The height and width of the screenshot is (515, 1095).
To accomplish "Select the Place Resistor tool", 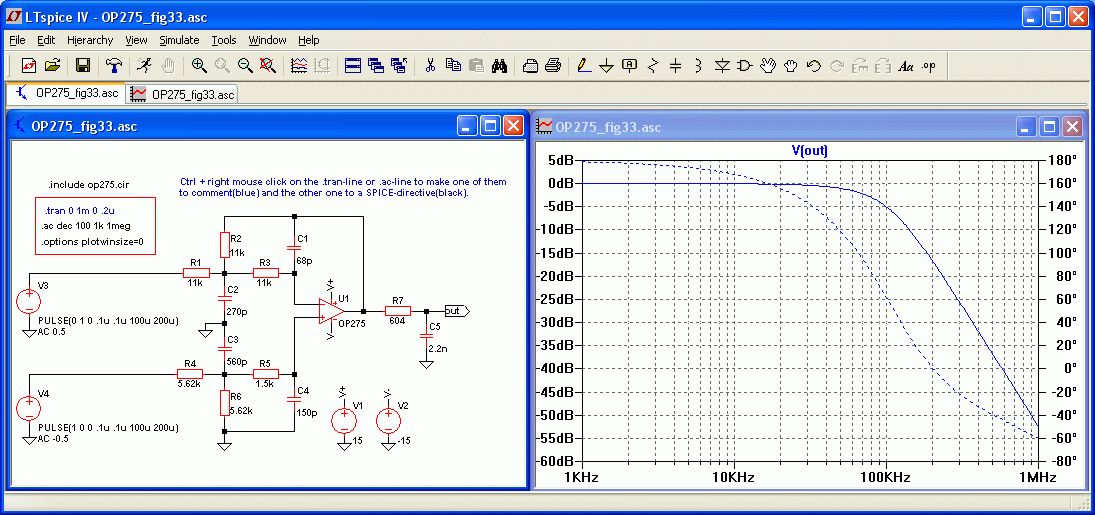I will tap(653, 66).
